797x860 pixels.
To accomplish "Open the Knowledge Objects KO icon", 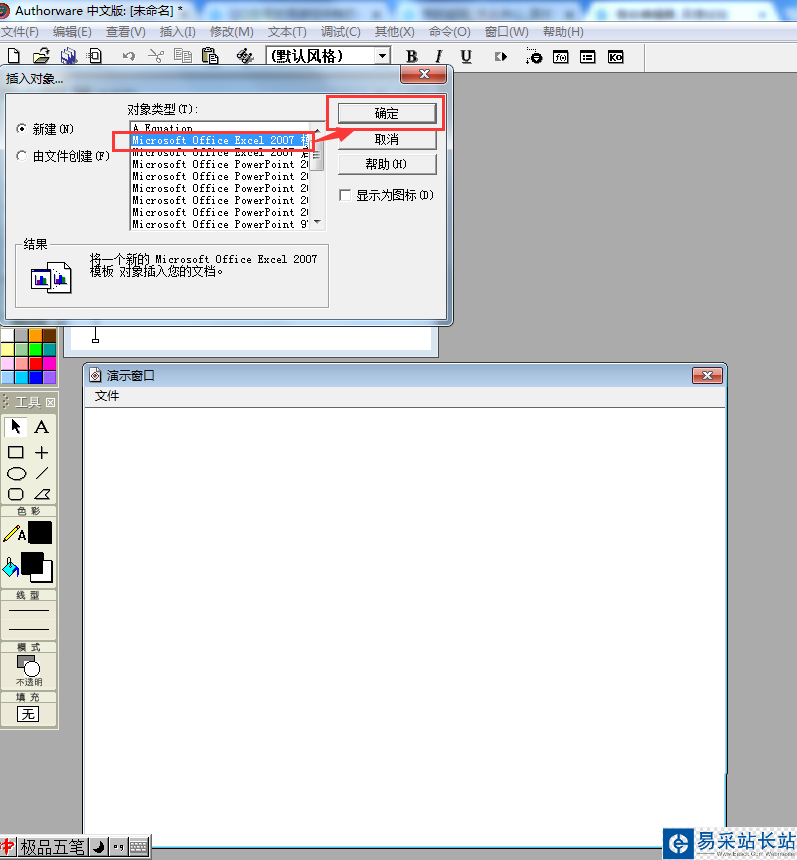I will (615, 57).
